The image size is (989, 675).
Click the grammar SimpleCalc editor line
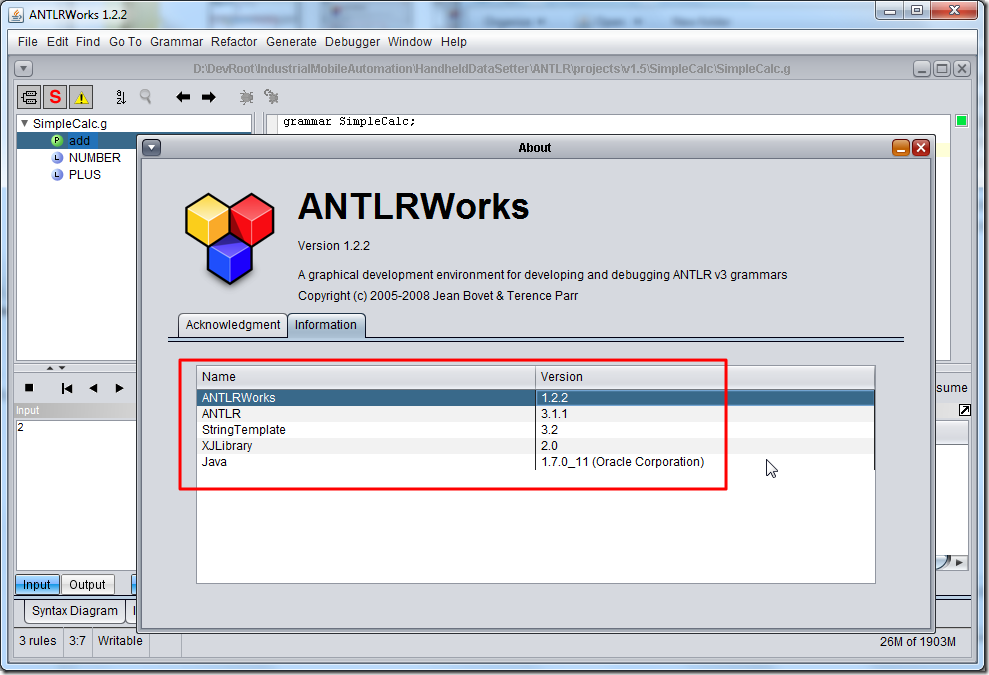(349, 121)
